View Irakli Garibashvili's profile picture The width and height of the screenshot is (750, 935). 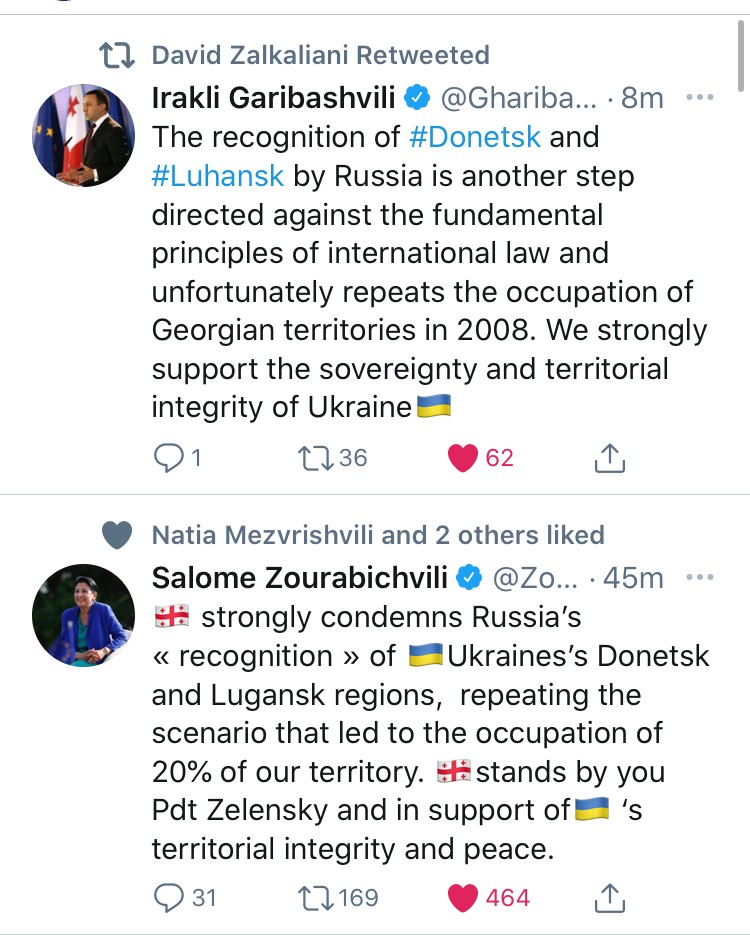tap(84, 135)
